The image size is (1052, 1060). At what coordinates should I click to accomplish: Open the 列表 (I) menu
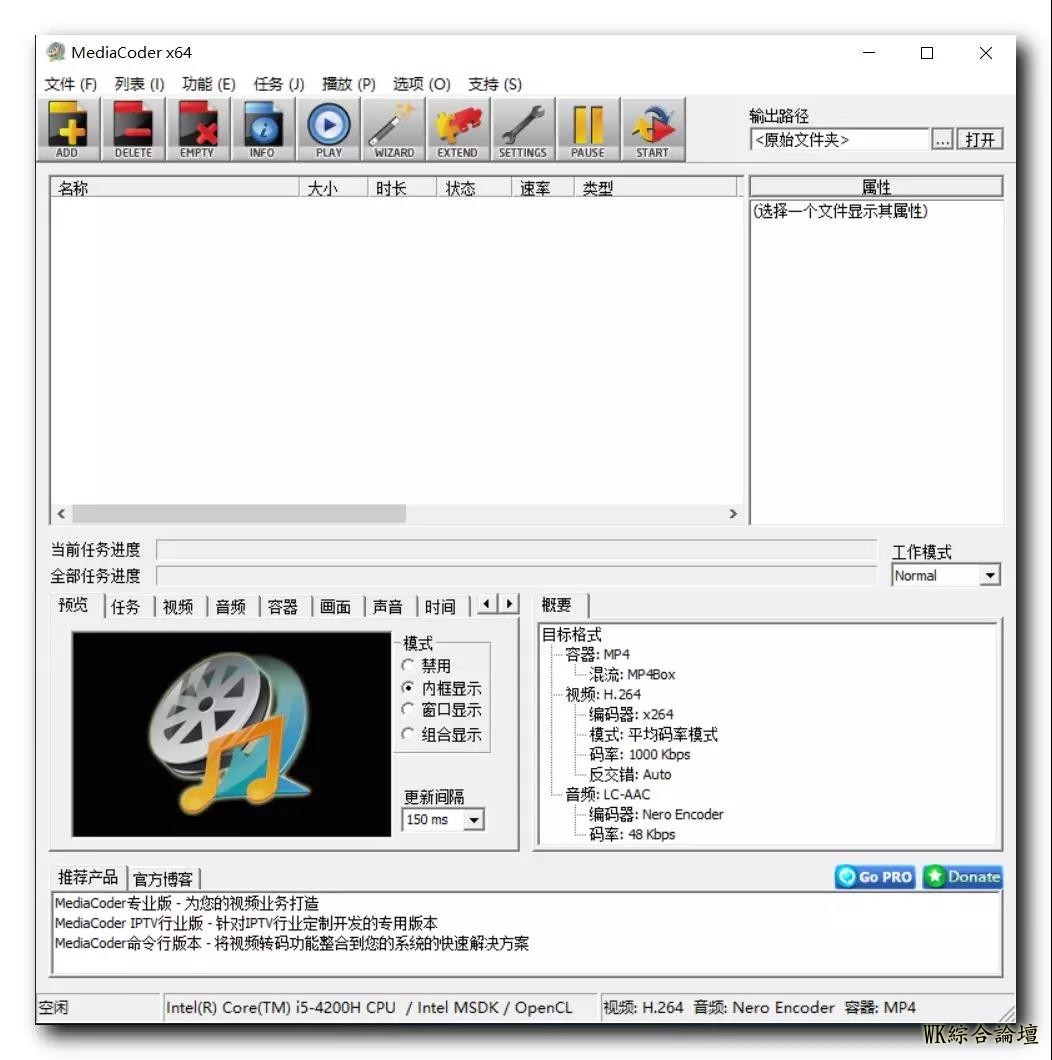coord(139,84)
